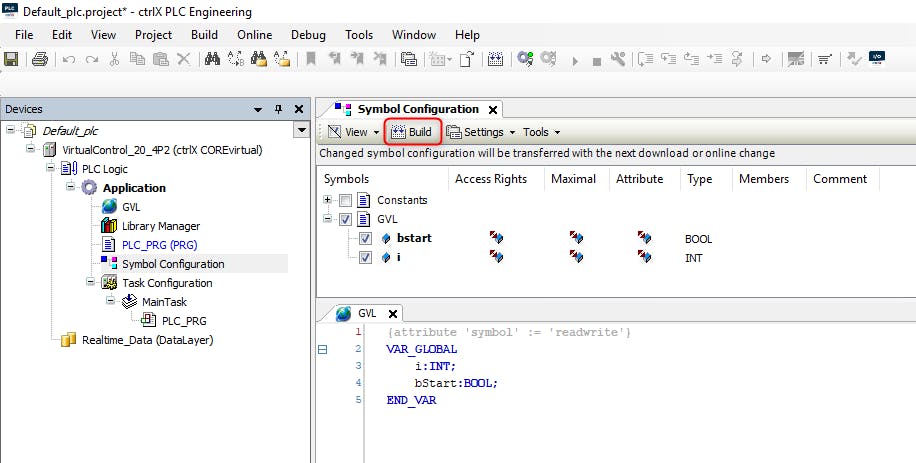
Task: Collapse the VirtualControl_20_4P2 device node
Action: pos(30,149)
